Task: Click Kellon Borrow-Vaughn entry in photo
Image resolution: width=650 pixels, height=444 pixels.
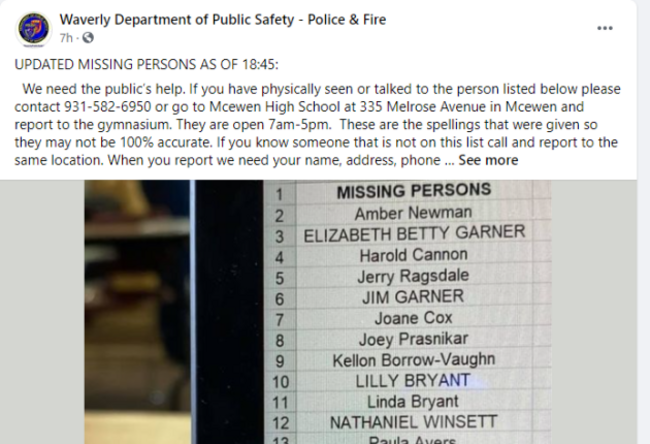Action: (x=414, y=360)
